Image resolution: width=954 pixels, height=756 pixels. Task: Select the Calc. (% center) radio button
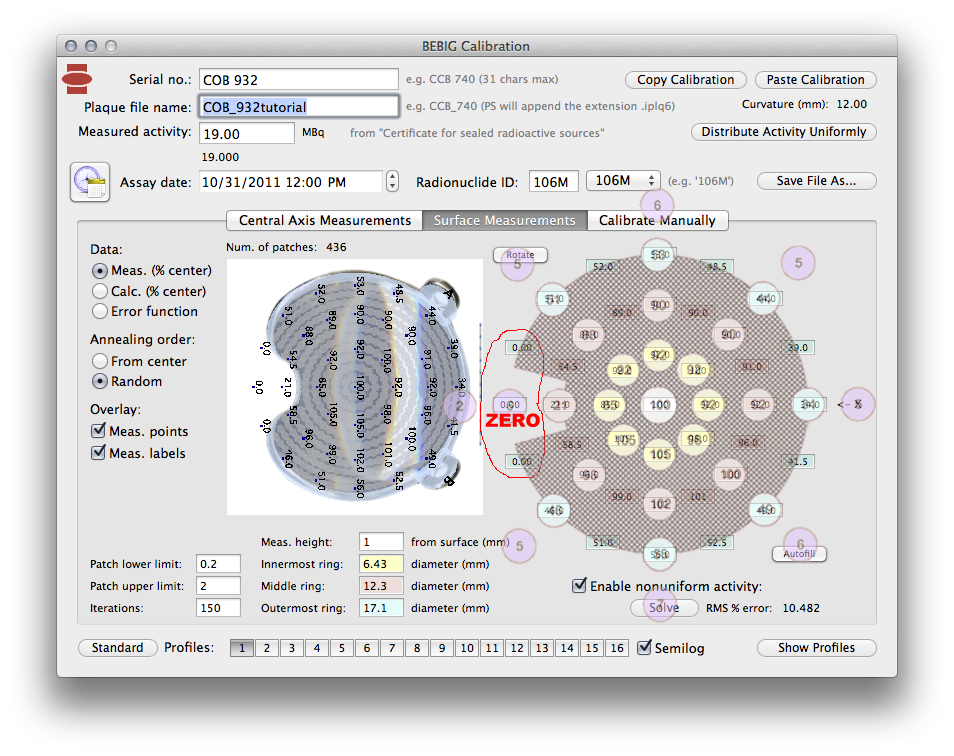[100, 291]
